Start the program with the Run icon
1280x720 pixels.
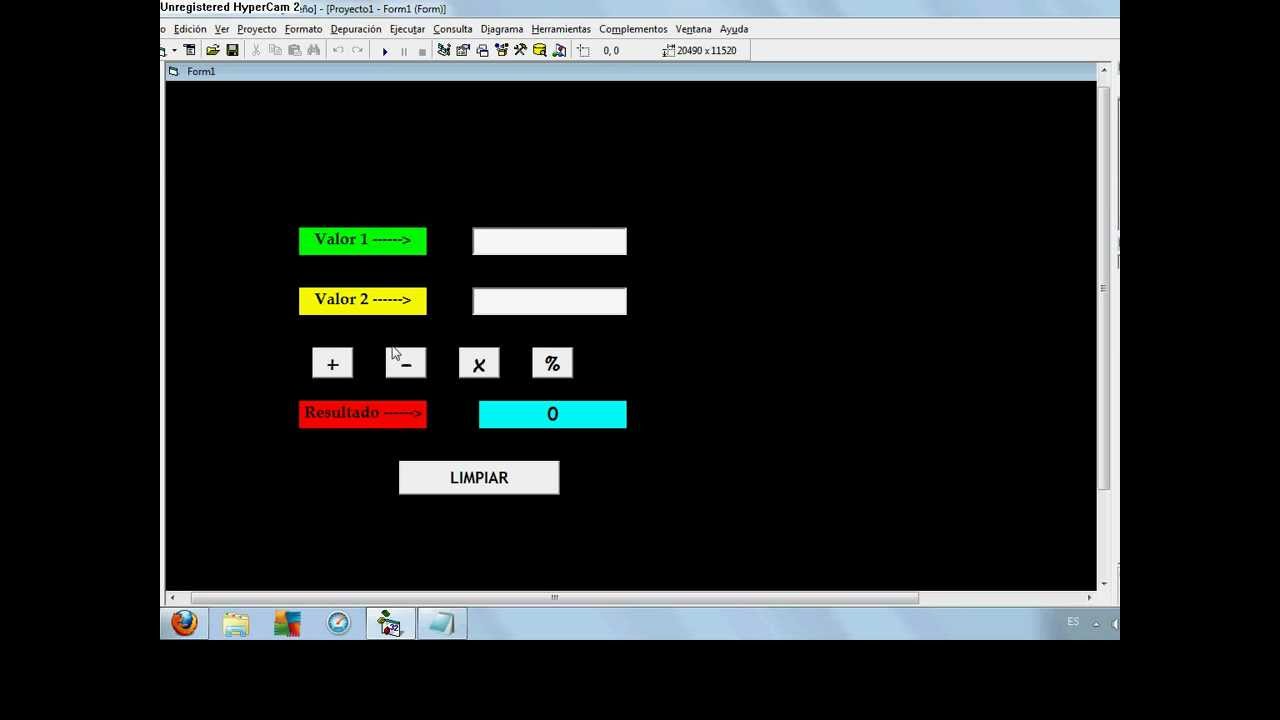385,51
